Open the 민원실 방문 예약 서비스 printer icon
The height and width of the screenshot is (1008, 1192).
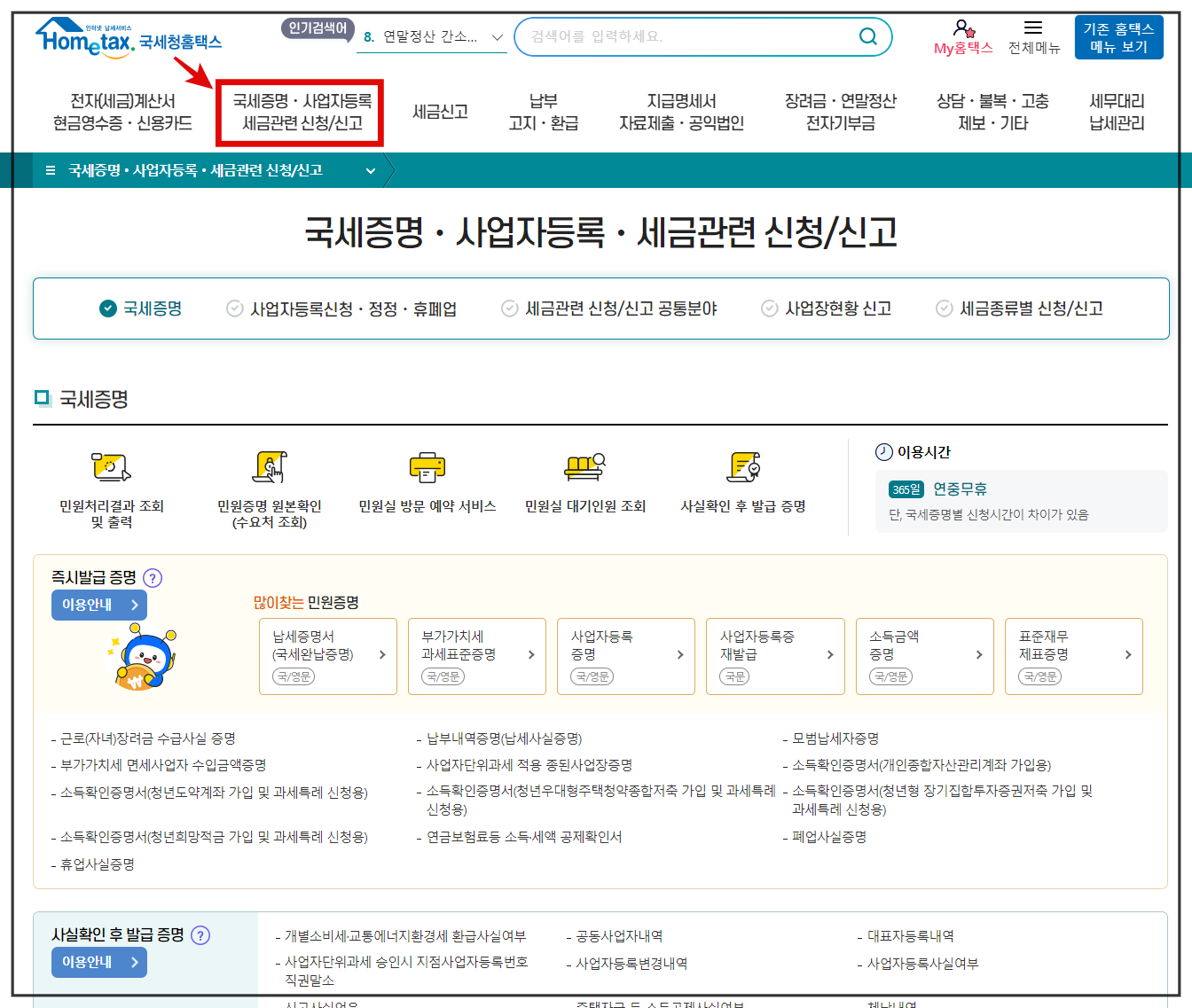click(x=427, y=467)
